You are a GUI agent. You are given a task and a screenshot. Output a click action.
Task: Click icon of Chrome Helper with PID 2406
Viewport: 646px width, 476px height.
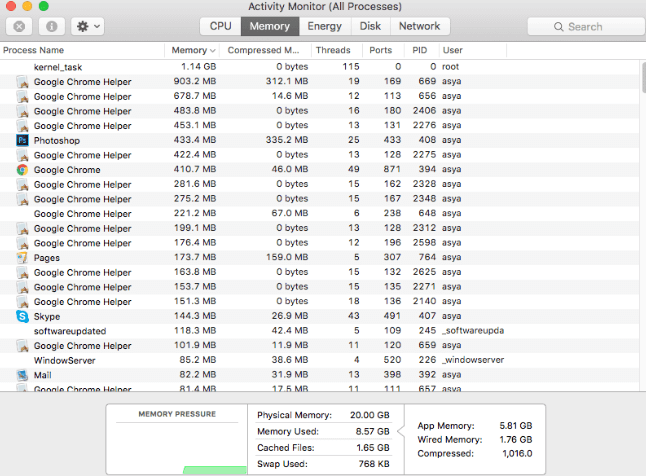[x=22, y=111]
